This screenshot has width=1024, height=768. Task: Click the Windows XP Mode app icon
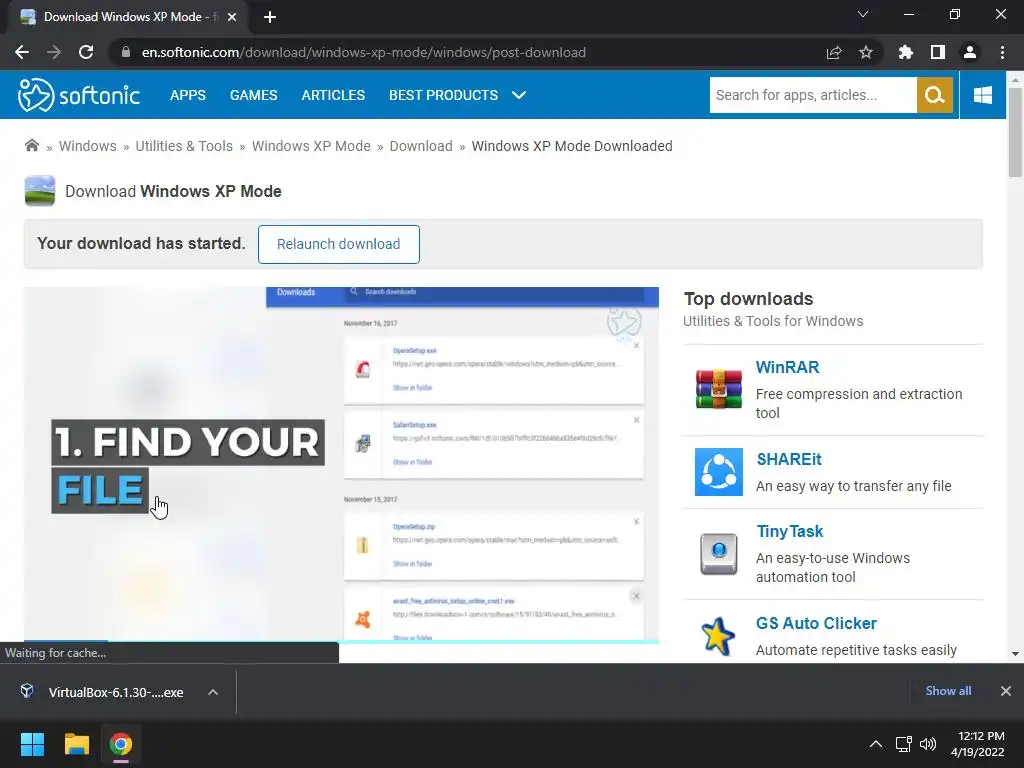(x=40, y=191)
